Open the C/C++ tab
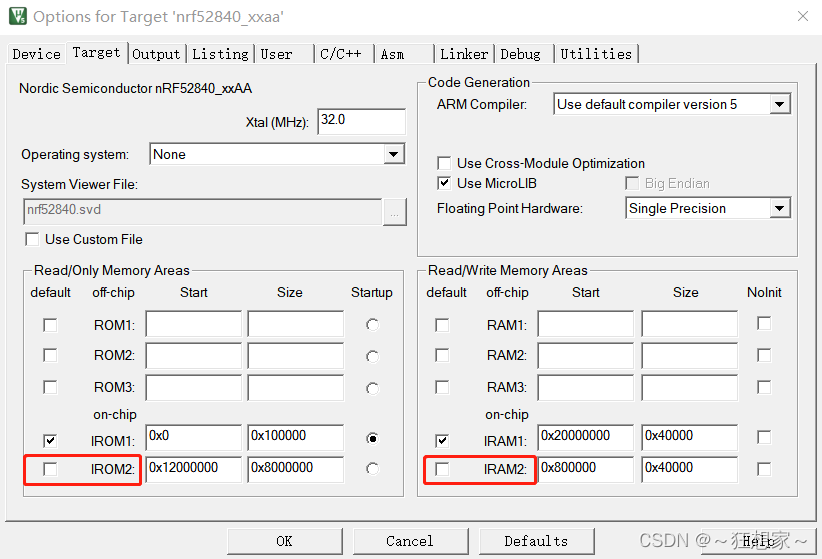822x559 pixels. (x=343, y=54)
